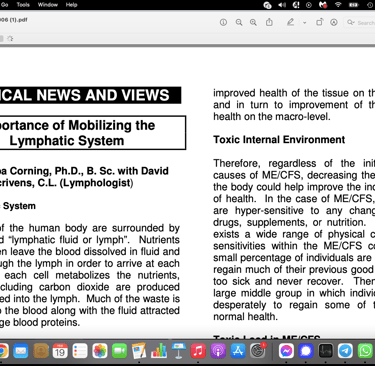Click the Rotate page icon
The image size is (375, 366).
[x=319, y=22]
